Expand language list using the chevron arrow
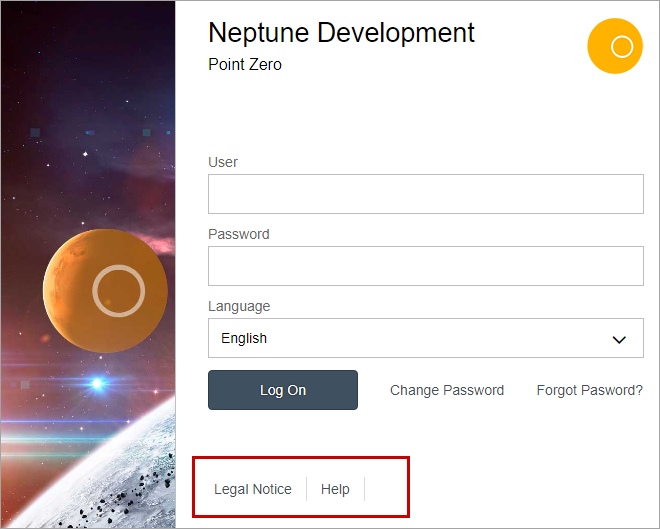The width and height of the screenshot is (660, 529). (620, 339)
